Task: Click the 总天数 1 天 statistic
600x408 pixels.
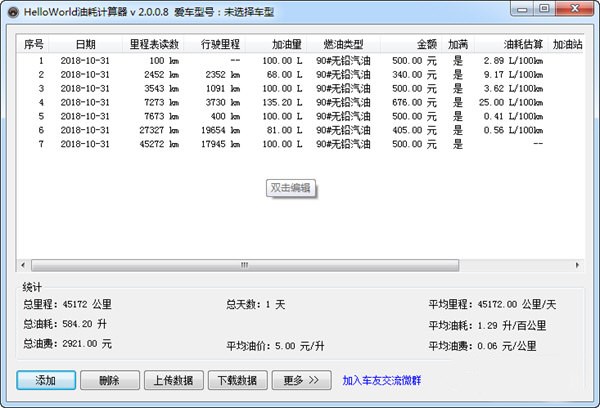Action: pos(256,305)
